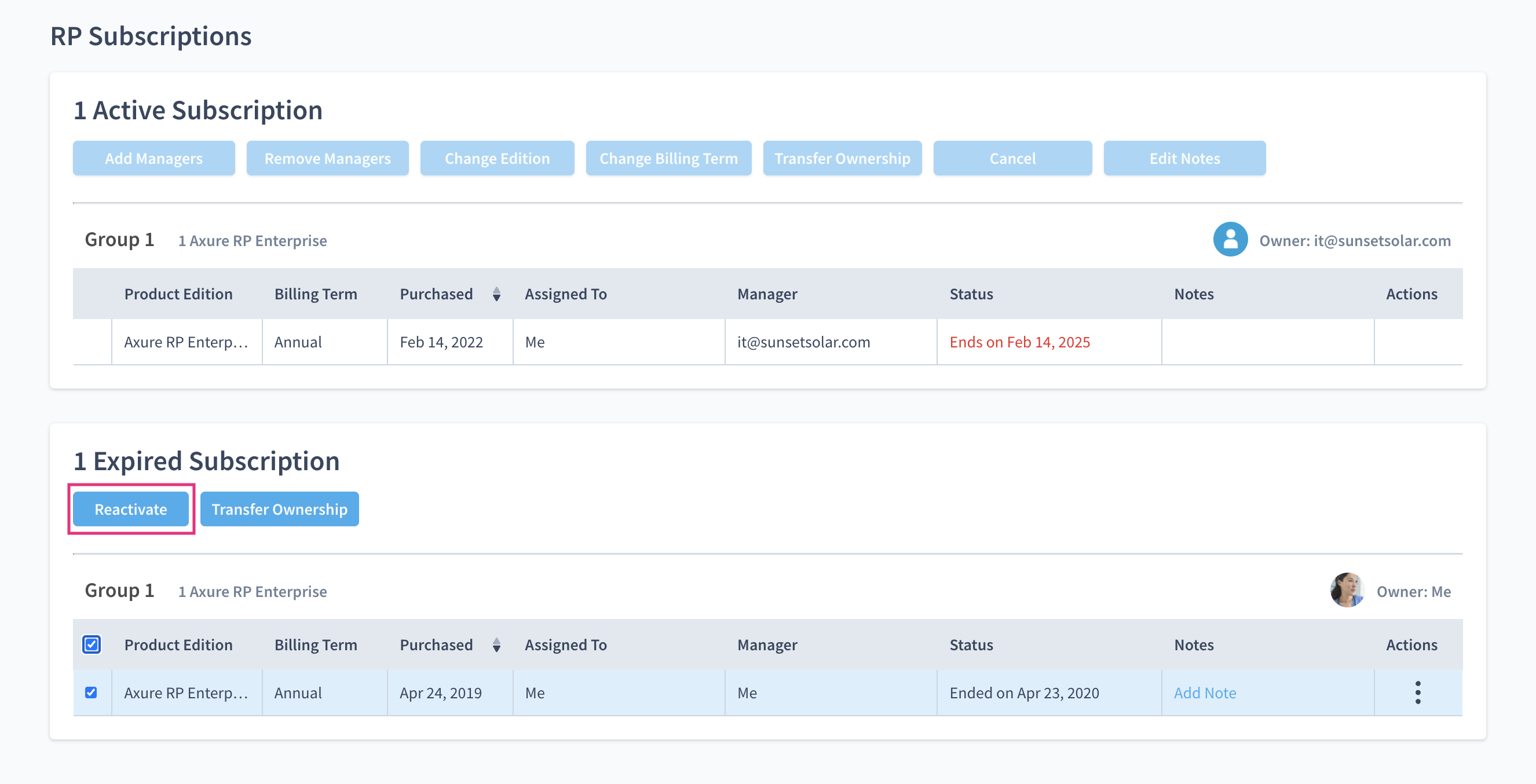Click the Product Edition header in active table
1536x784 pixels.
(178, 294)
